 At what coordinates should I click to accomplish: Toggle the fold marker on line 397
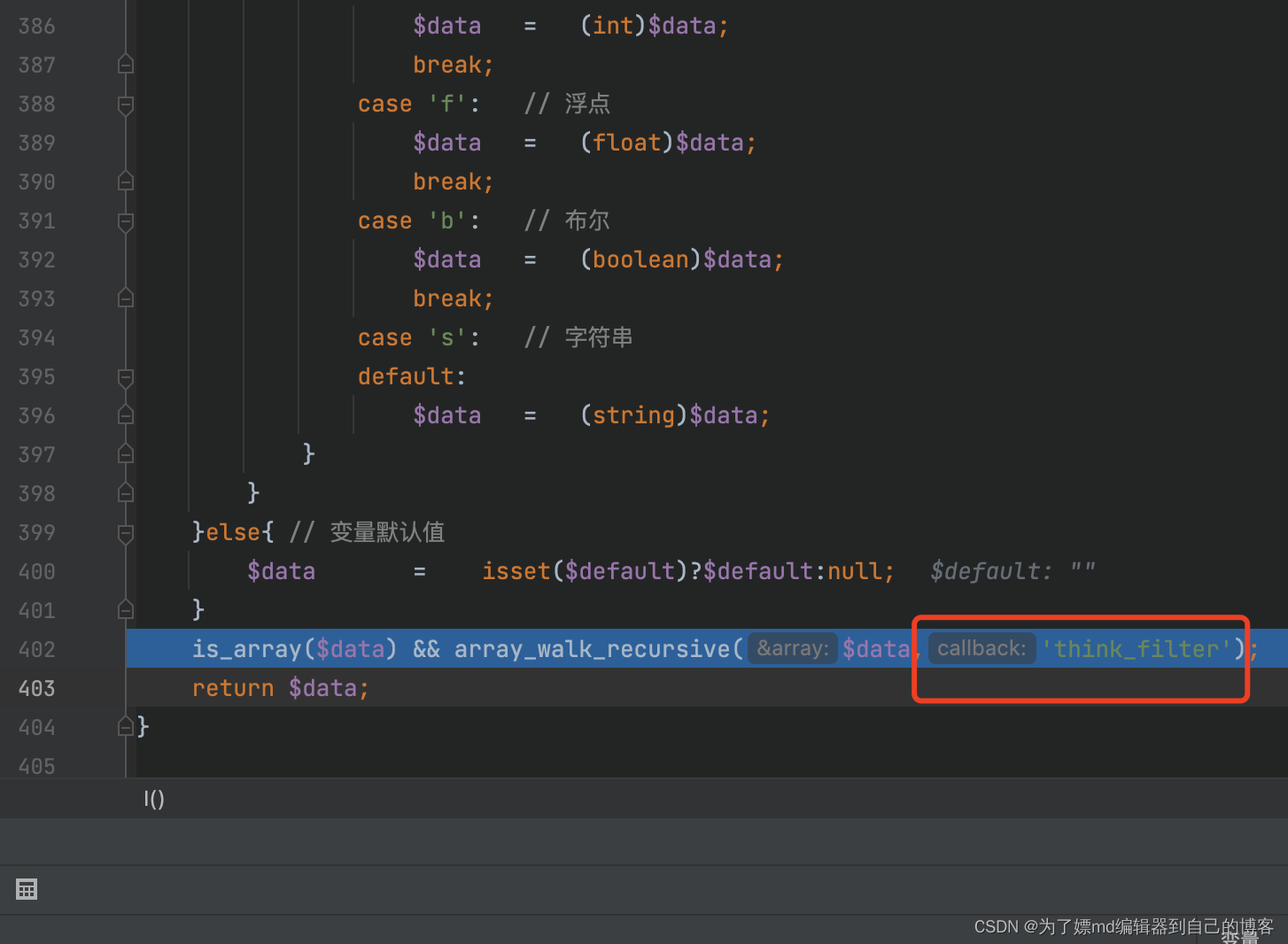[x=126, y=454]
